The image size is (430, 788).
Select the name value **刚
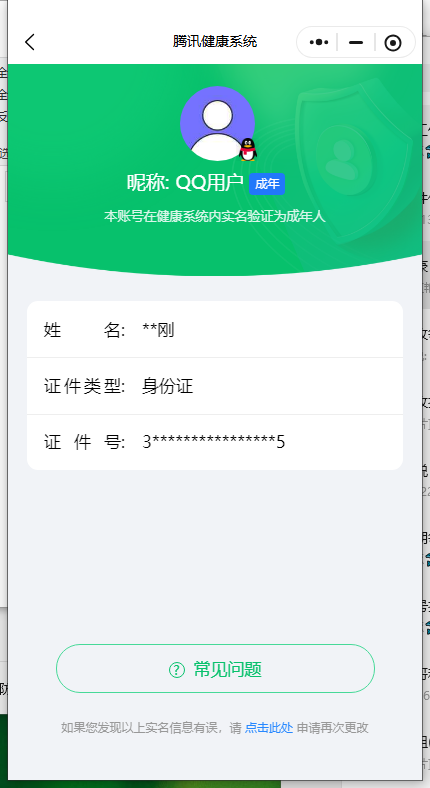[x=158, y=331]
